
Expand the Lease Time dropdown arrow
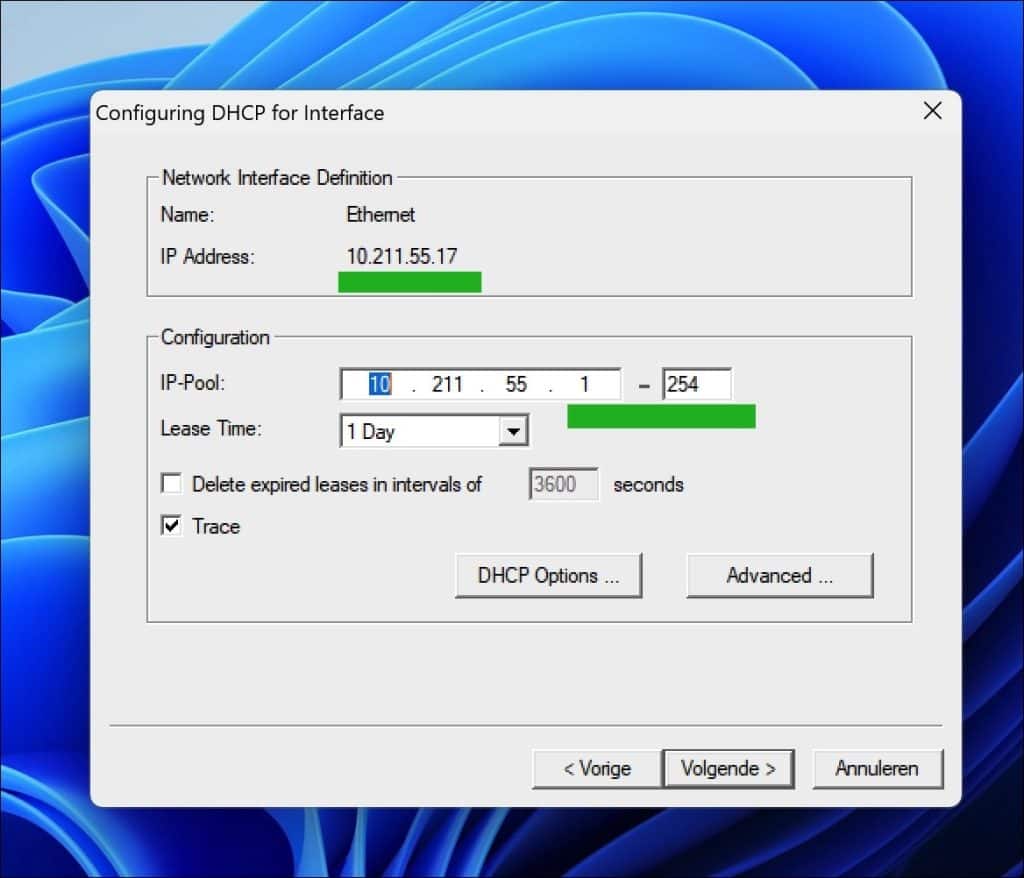click(x=513, y=431)
